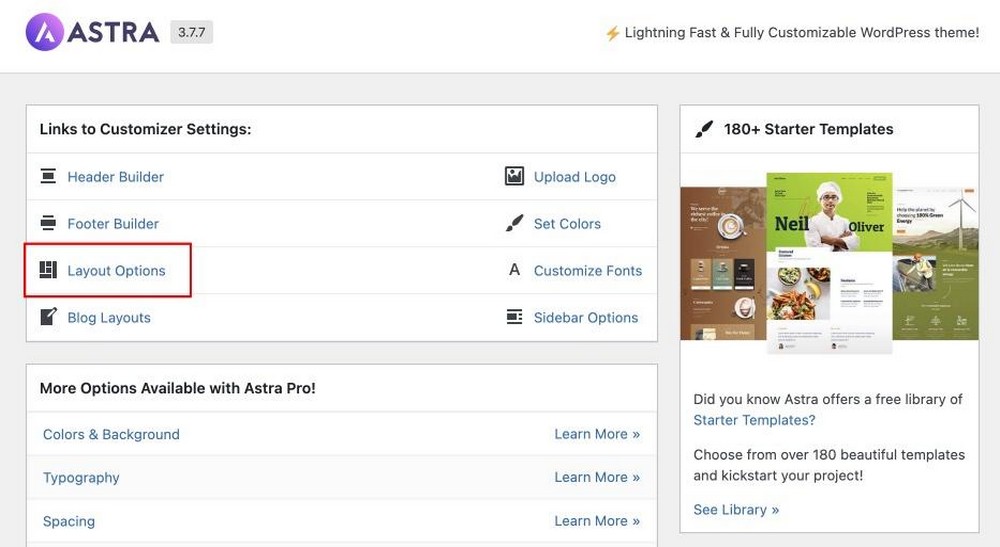Click the Lightning Fast tagline text

point(802,33)
